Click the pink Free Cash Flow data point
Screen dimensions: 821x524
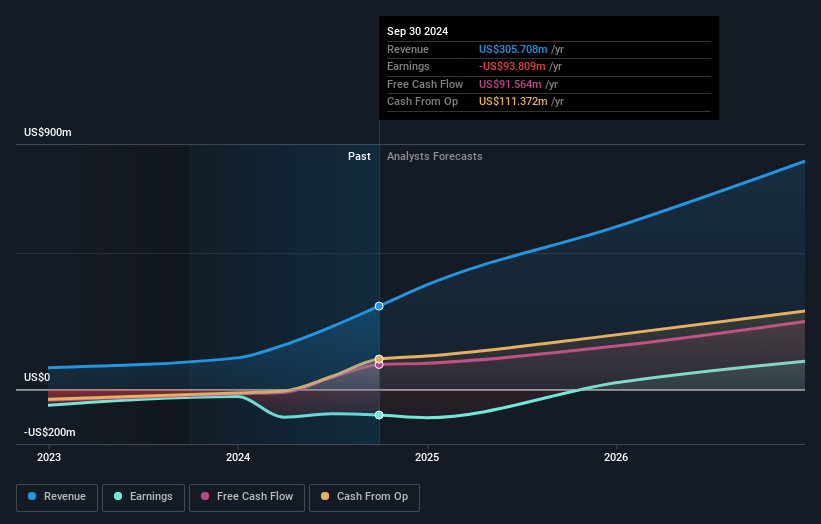379,365
